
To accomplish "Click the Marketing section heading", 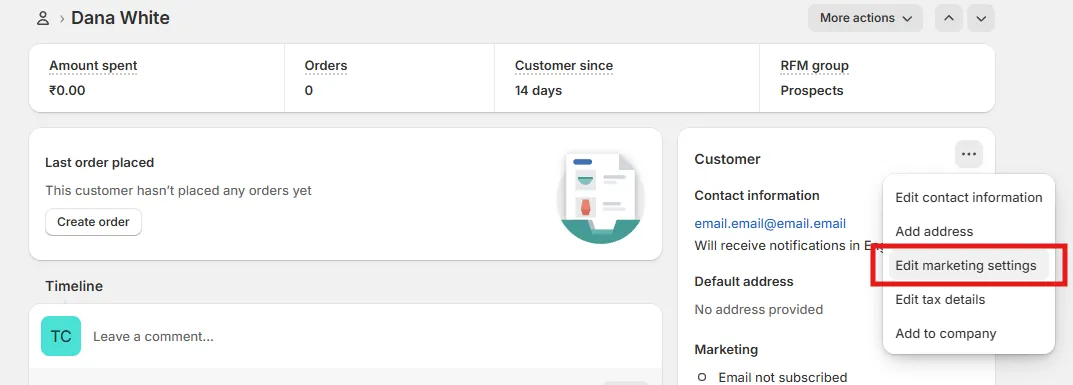I will pos(726,349).
